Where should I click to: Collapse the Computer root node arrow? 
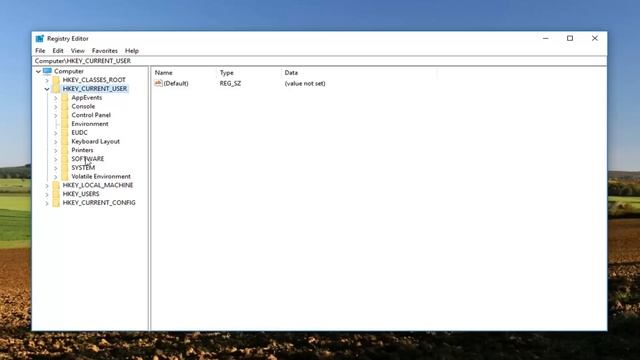point(38,71)
